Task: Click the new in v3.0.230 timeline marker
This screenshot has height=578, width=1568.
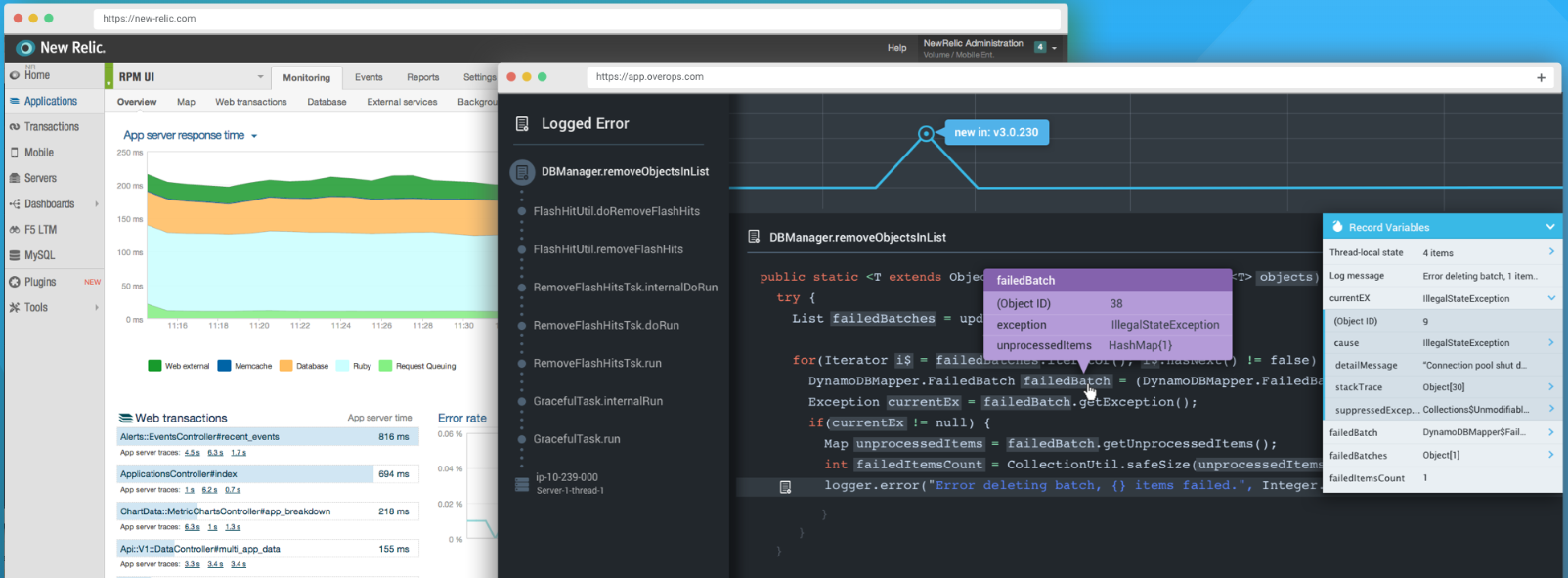Action: tap(926, 133)
